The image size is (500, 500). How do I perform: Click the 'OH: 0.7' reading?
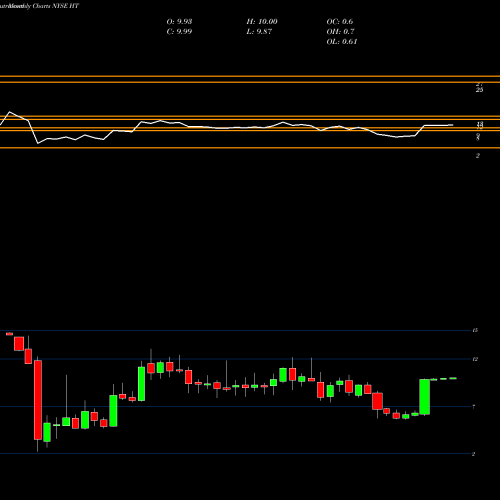pos(340,31)
